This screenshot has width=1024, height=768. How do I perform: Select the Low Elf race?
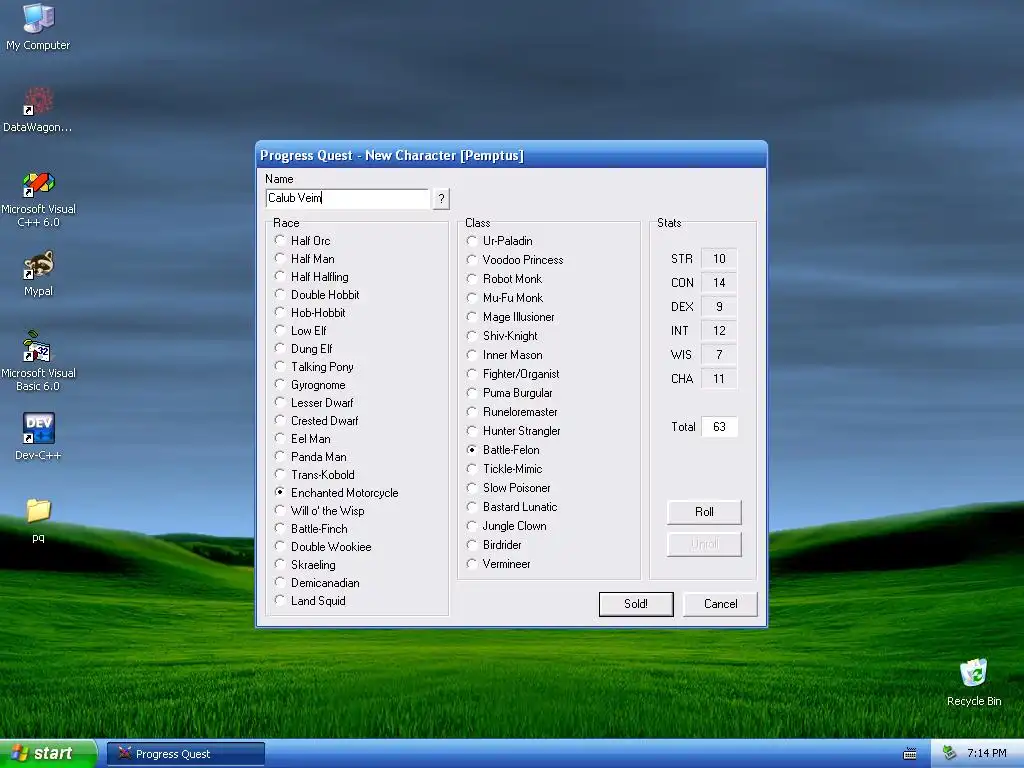pos(301,330)
